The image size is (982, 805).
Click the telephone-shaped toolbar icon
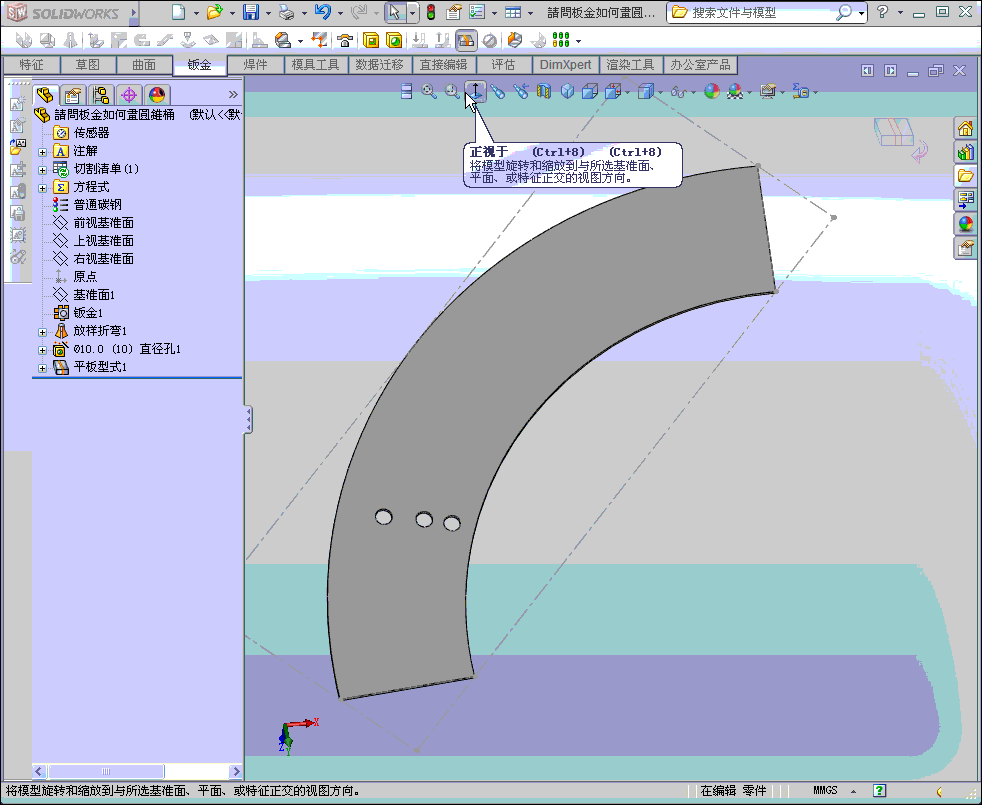345,41
